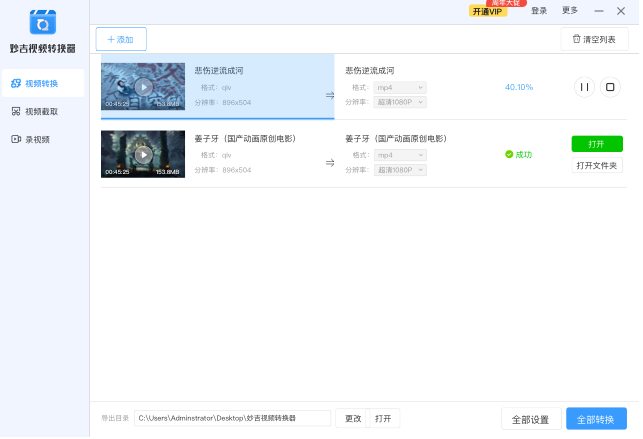
Task: Click the 妙吉视频转换器 app logo
Action: tap(43, 23)
